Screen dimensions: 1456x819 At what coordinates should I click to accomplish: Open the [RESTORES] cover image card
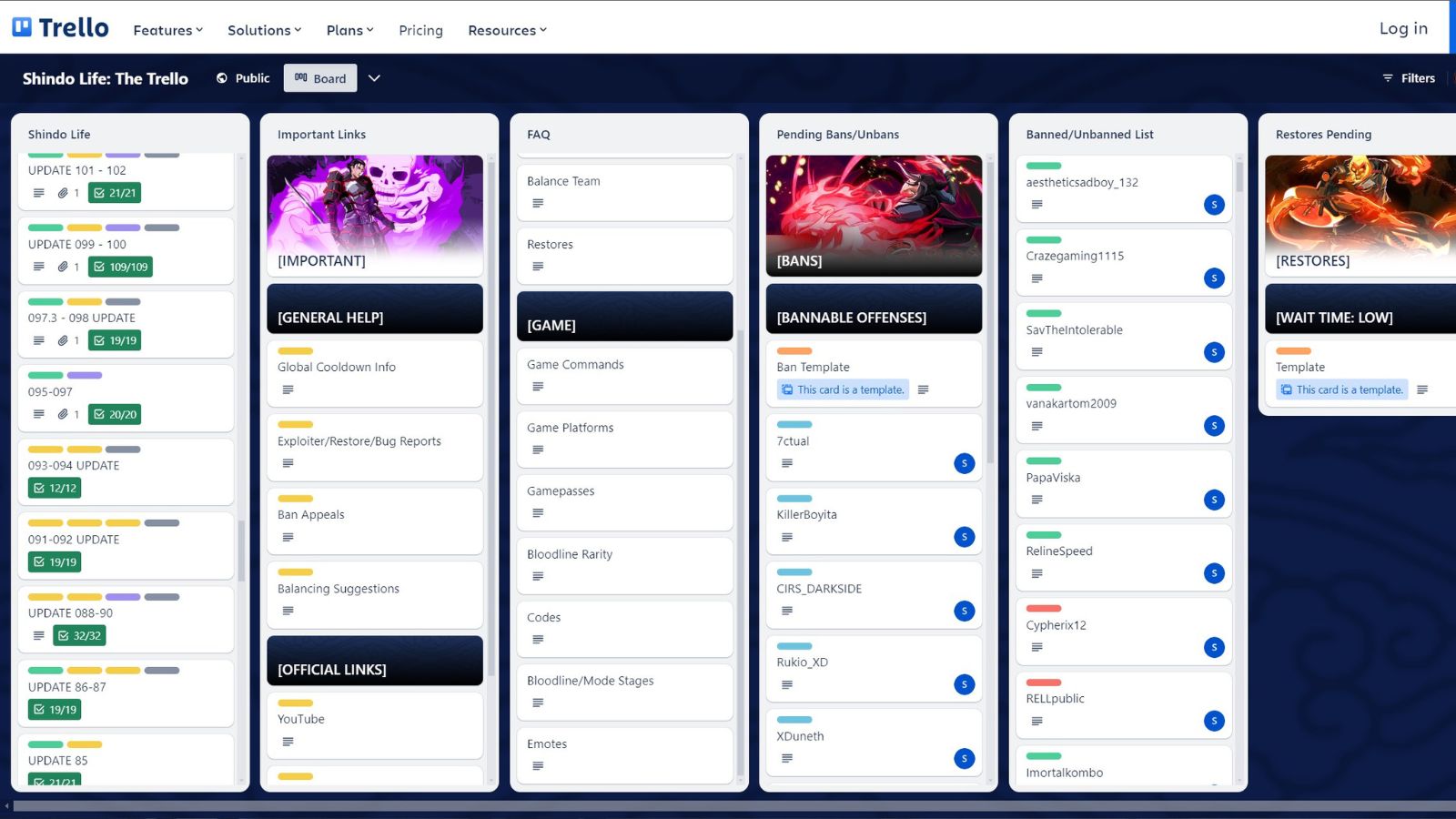pos(1360,216)
